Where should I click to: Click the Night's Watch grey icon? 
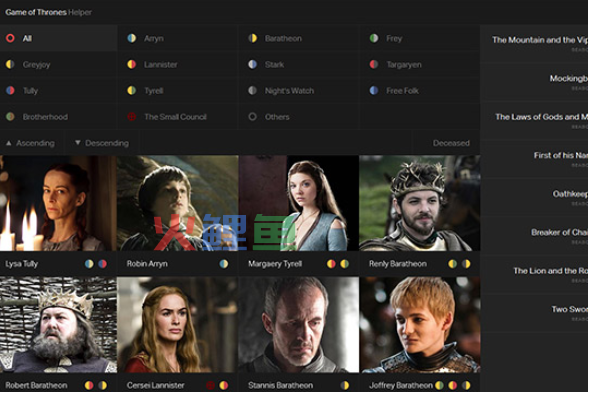252,91
